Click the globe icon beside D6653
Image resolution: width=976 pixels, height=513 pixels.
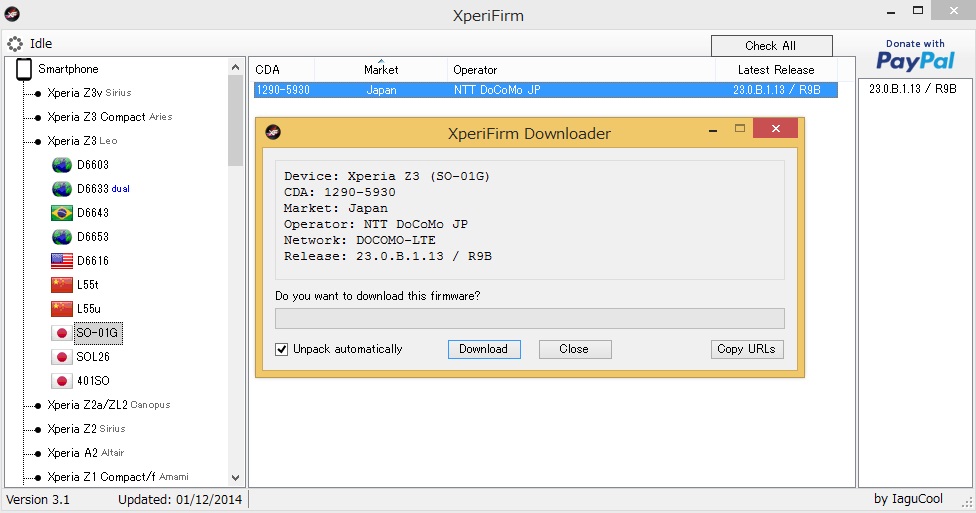62,237
